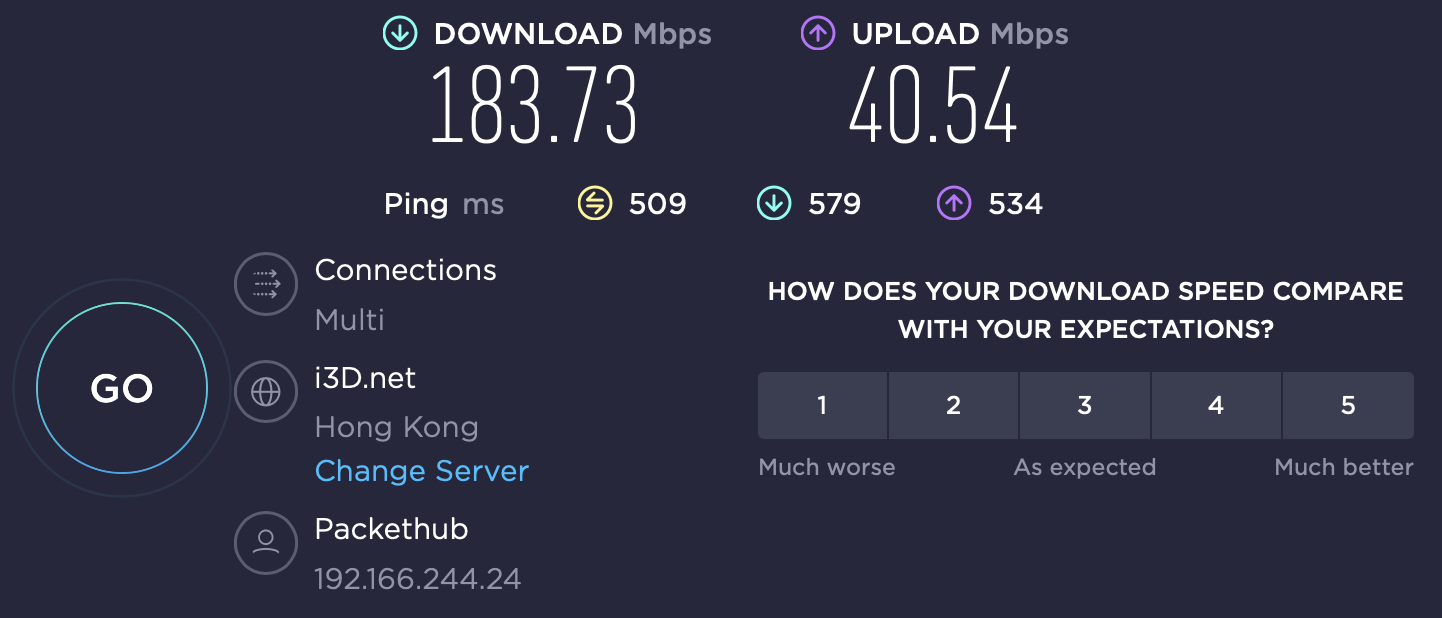The image size is (1442, 618).
Task: Click the purple upload ping icon
Action: click(x=953, y=204)
